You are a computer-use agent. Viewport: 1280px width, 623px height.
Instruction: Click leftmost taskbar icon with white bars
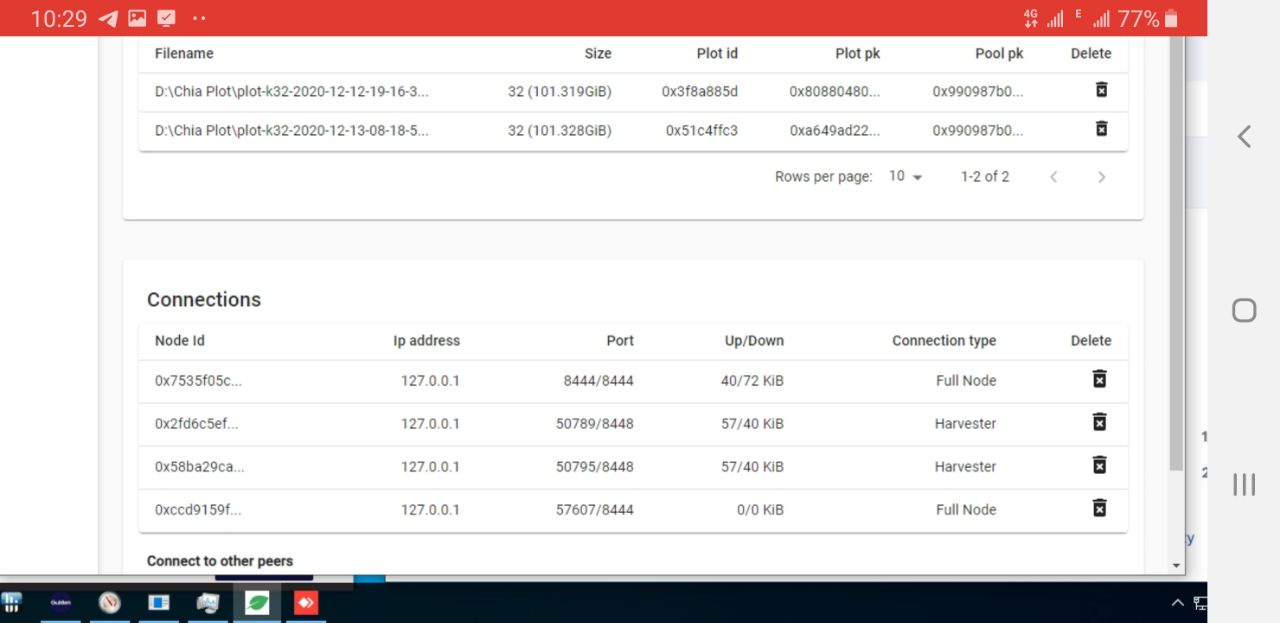pyautogui.click(x=11, y=602)
